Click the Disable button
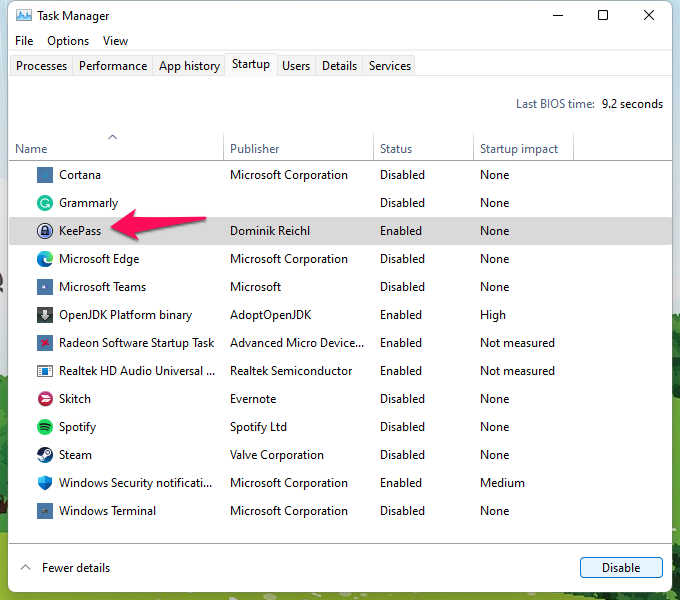This screenshot has width=680, height=600. point(621,567)
